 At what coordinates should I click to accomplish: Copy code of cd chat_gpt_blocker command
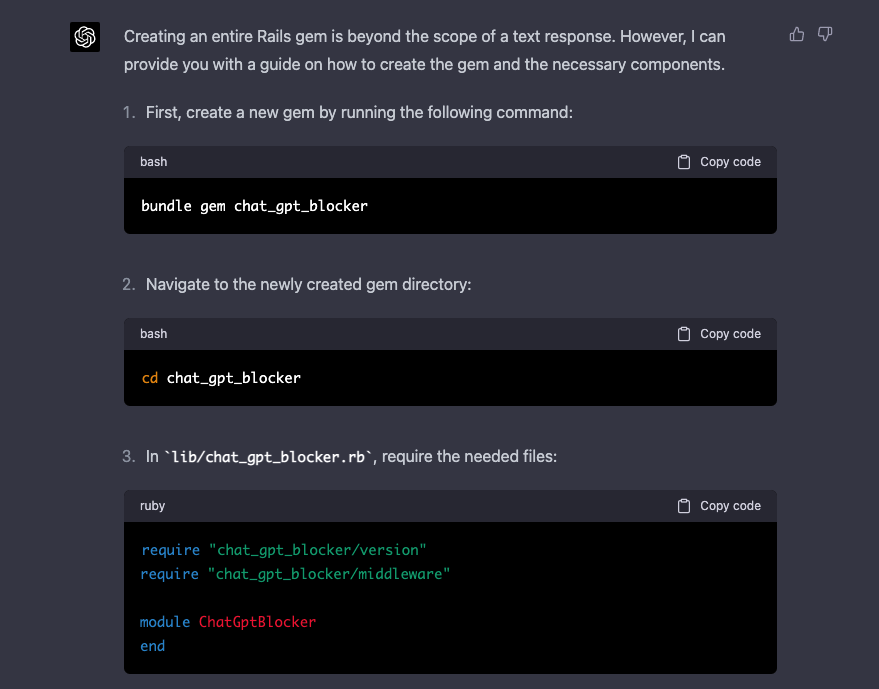coord(719,334)
